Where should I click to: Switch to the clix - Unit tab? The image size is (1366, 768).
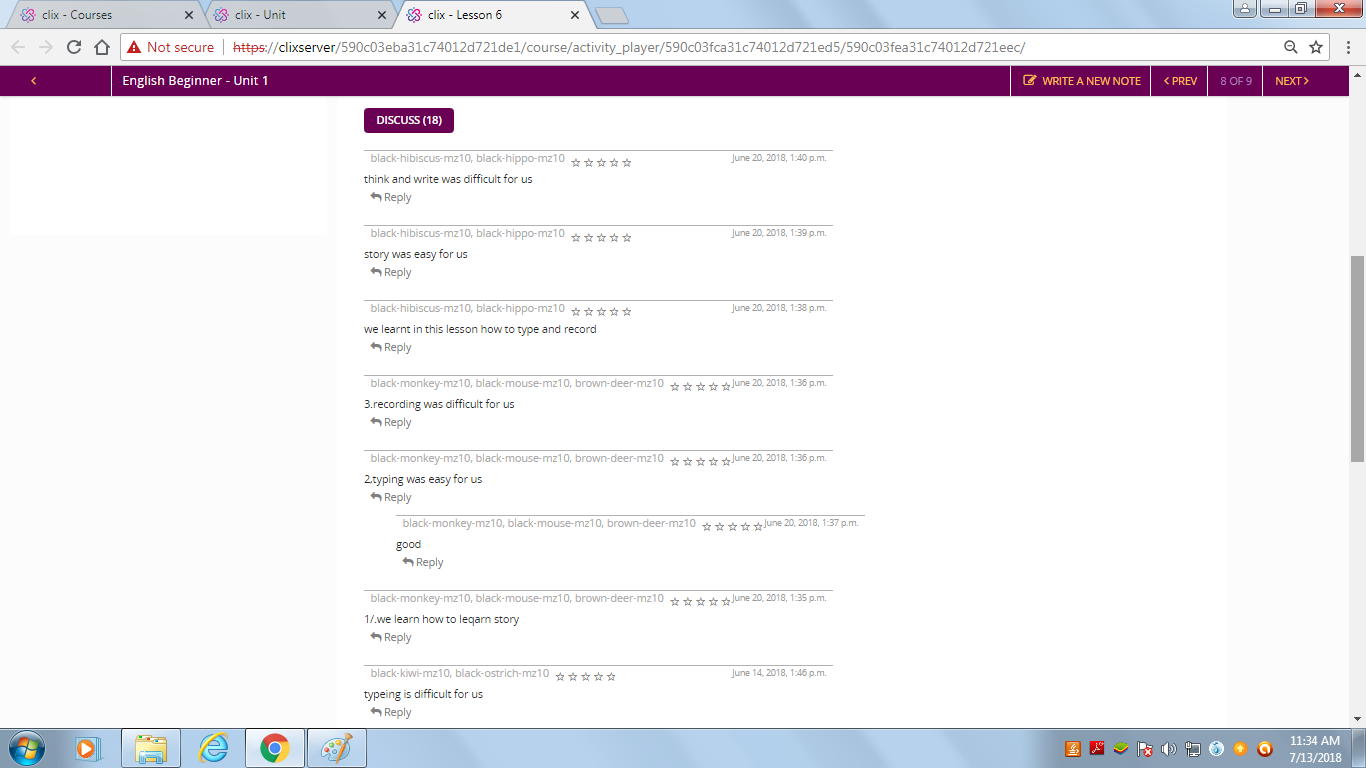point(295,15)
